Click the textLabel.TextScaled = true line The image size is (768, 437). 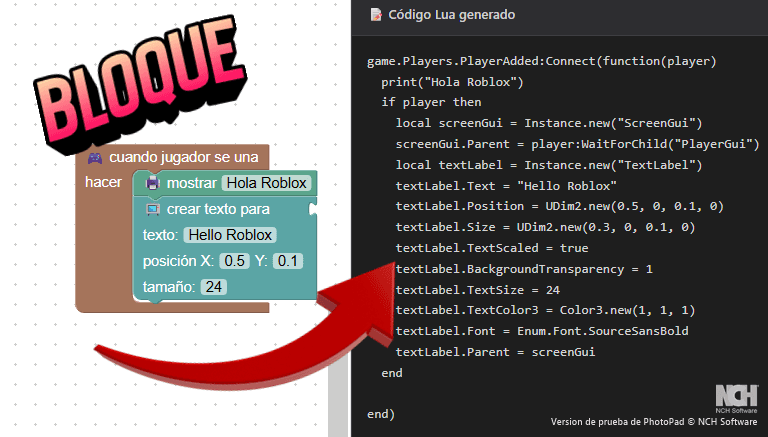(492, 248)
